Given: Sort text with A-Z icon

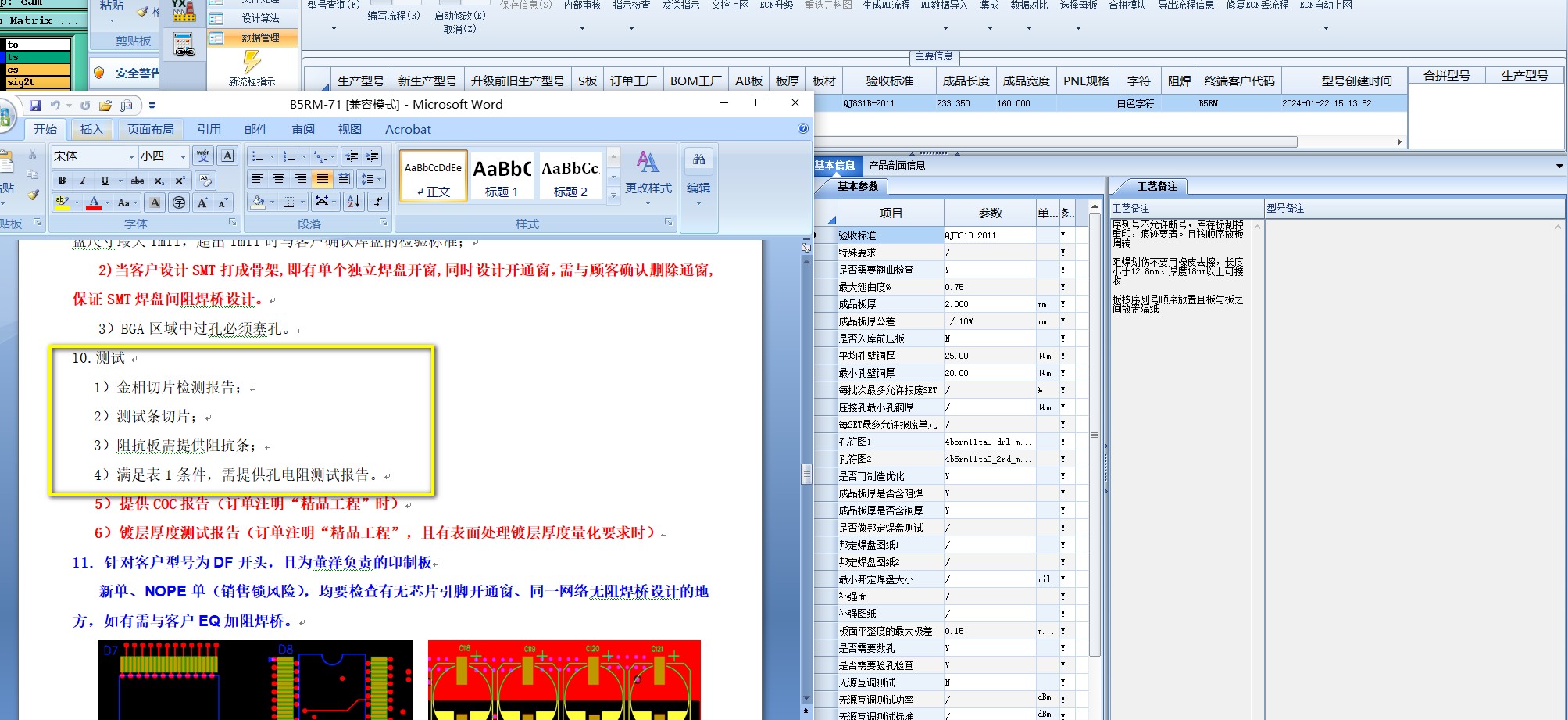Looking at the screenshot, I should tap(353, 202).
